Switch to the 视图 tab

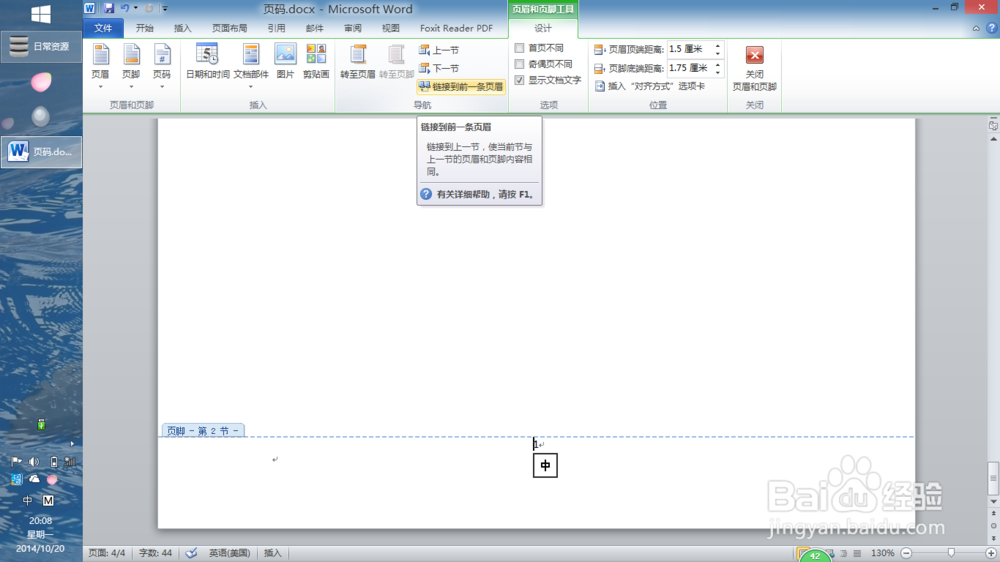pos(390,28)
